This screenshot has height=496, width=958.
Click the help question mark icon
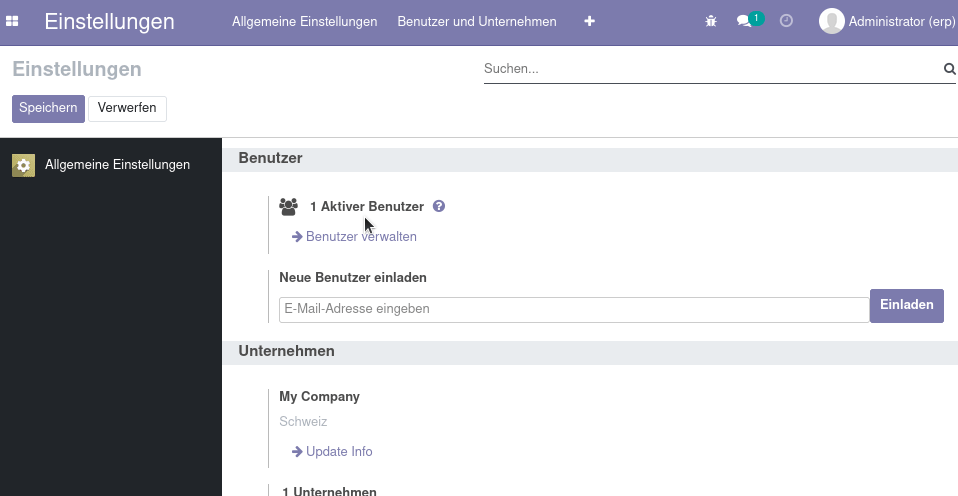coord(439,206)
